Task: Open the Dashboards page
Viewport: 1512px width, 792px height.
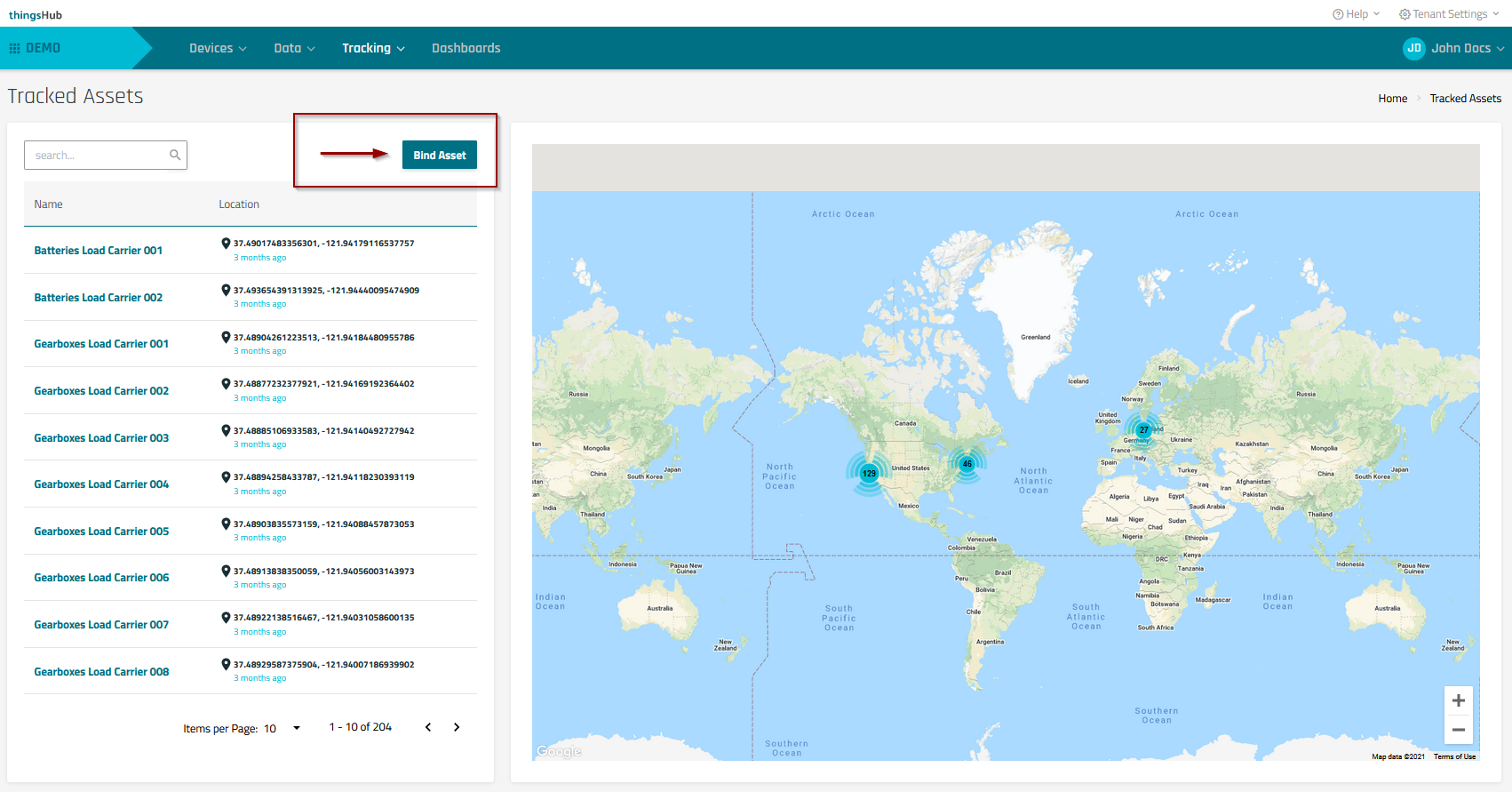Action: coord(466,48)
